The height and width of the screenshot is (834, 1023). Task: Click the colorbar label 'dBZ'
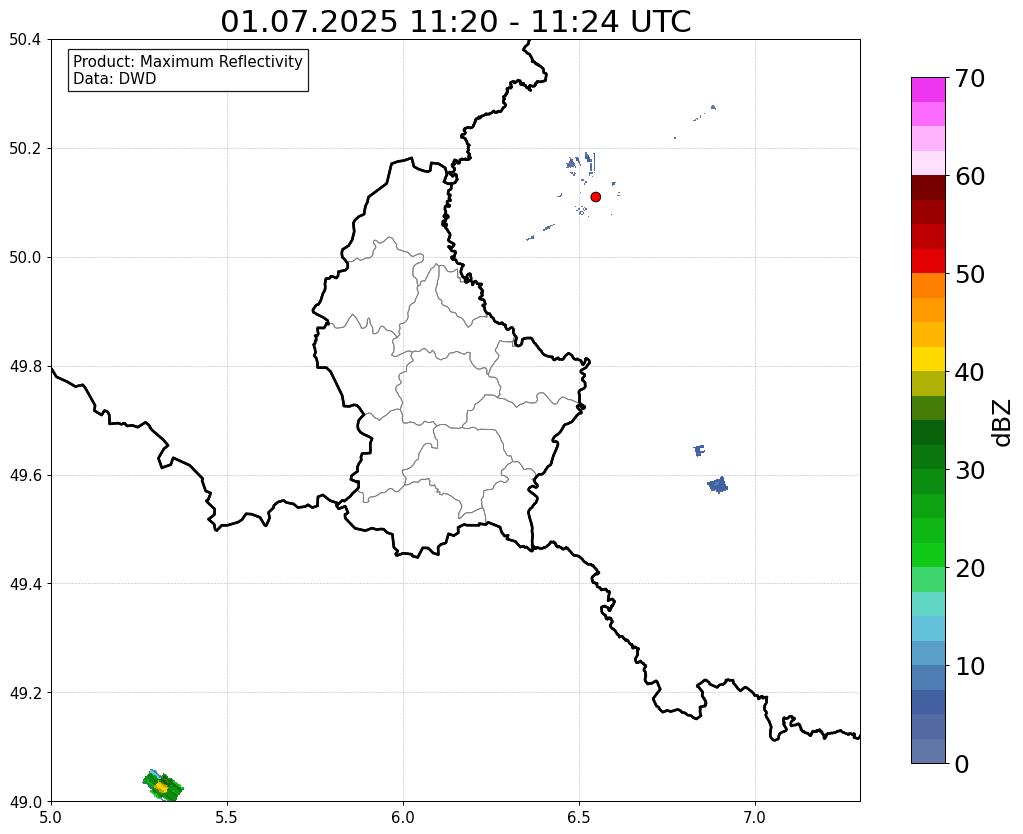[x=1003, y=423]
